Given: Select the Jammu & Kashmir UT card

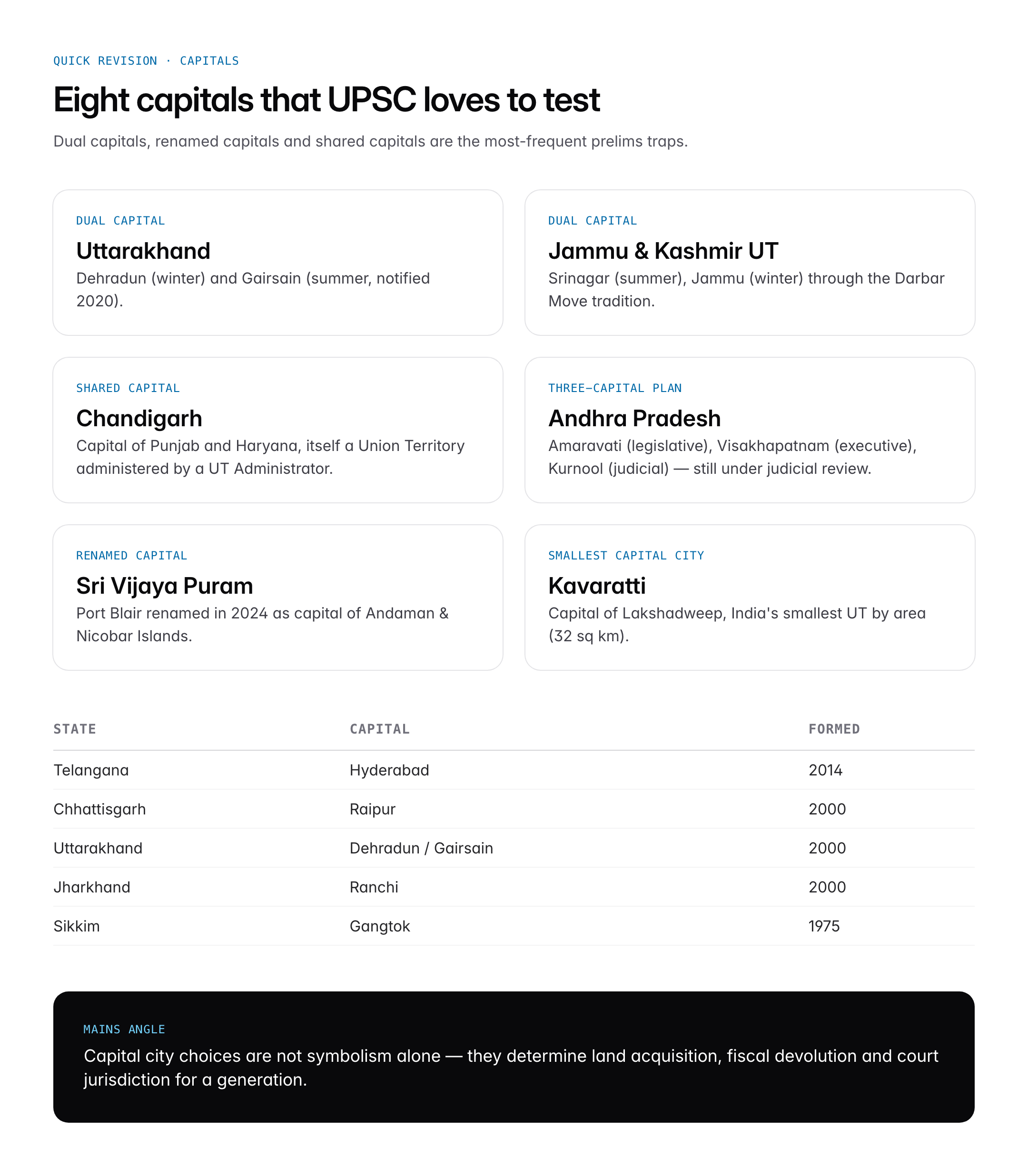Looking at the screenshot, I should pyautogui.click(x=749, y=263).
